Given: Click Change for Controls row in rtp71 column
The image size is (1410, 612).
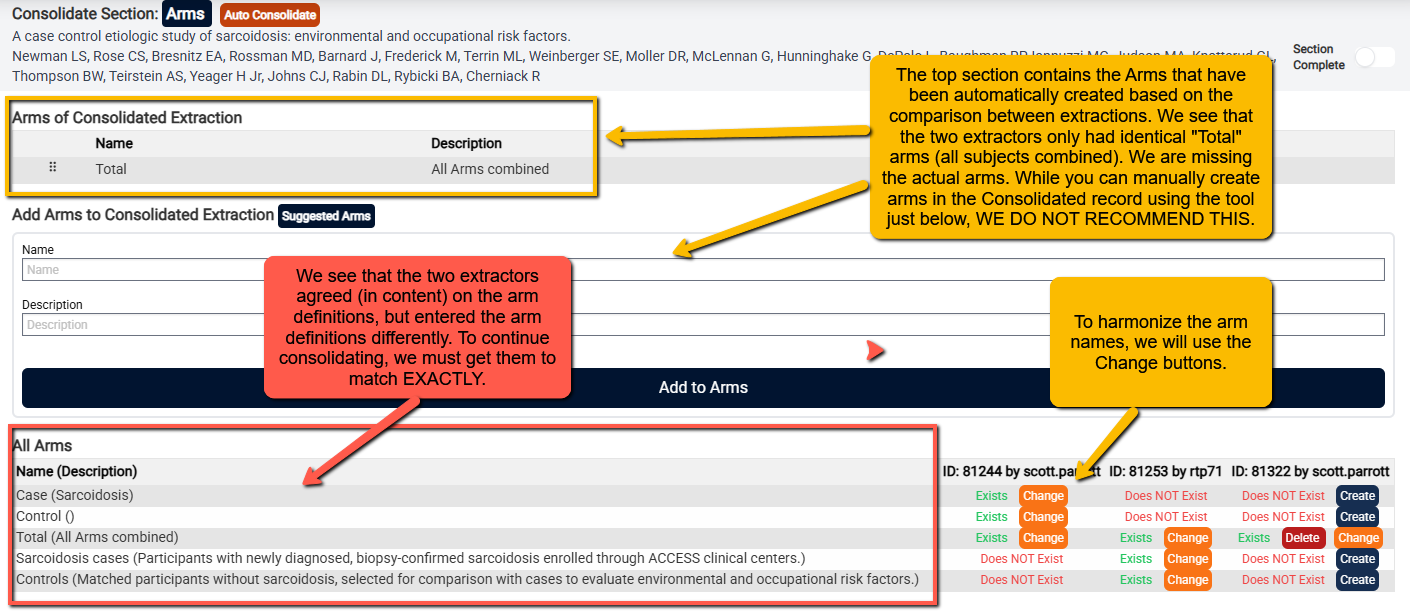Looking at the screenshot, I should 1188,580.
